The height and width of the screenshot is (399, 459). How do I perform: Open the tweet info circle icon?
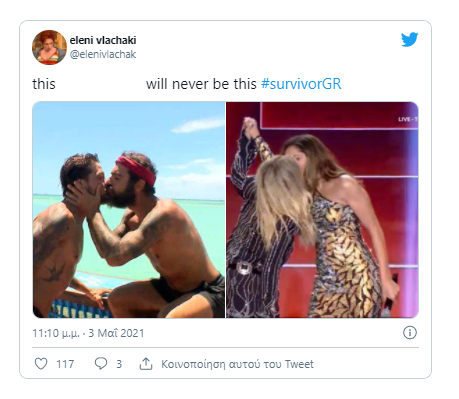point(410,333)
